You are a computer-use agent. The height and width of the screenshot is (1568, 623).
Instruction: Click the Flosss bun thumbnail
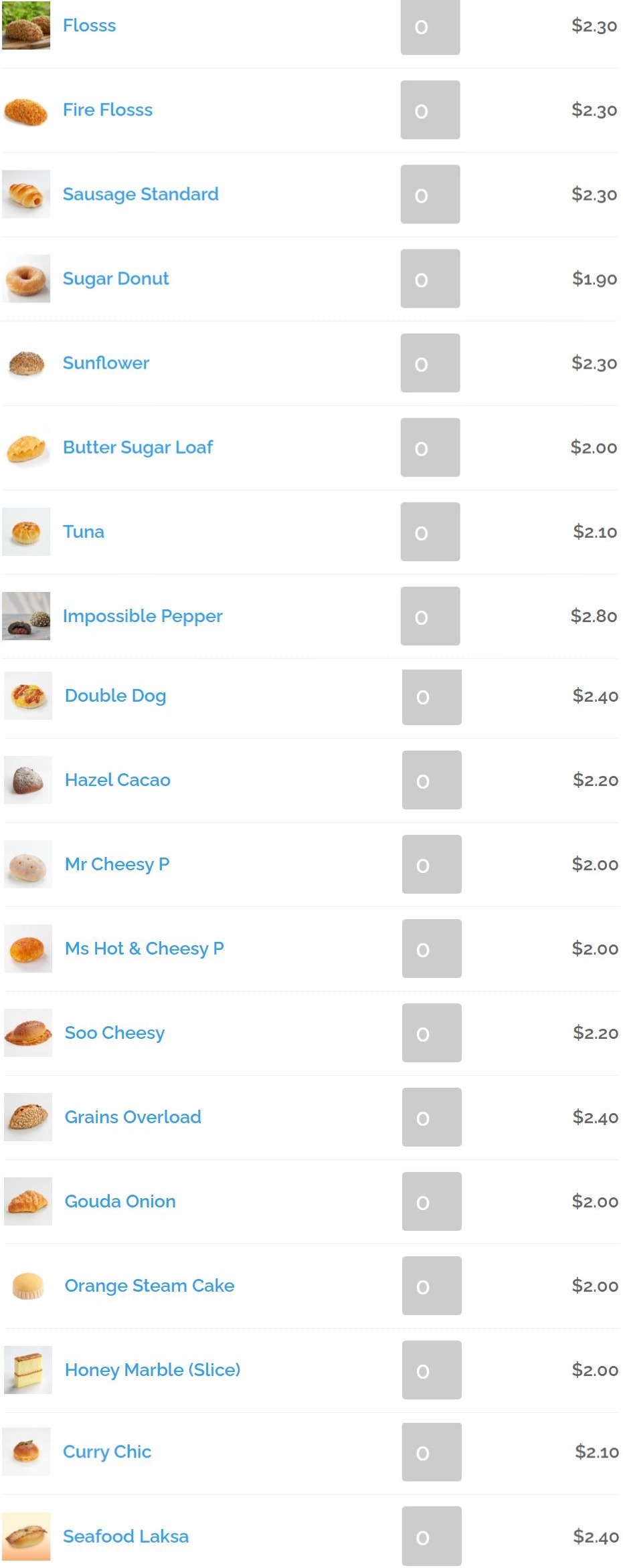point(26,25)
